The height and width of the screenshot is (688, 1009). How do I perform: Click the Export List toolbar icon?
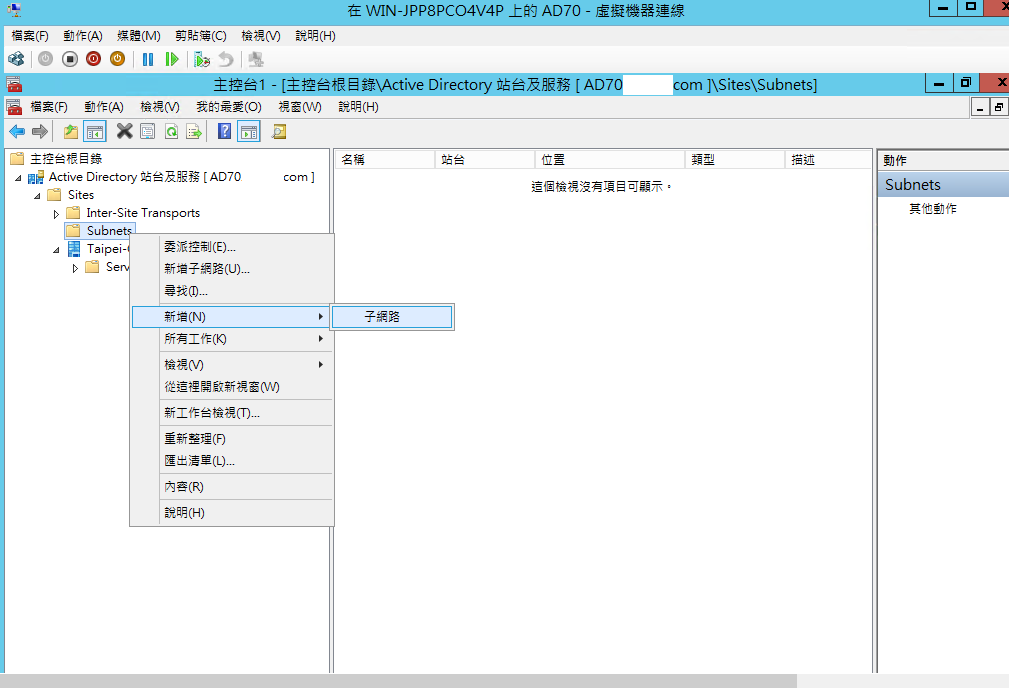click(194, 132)
